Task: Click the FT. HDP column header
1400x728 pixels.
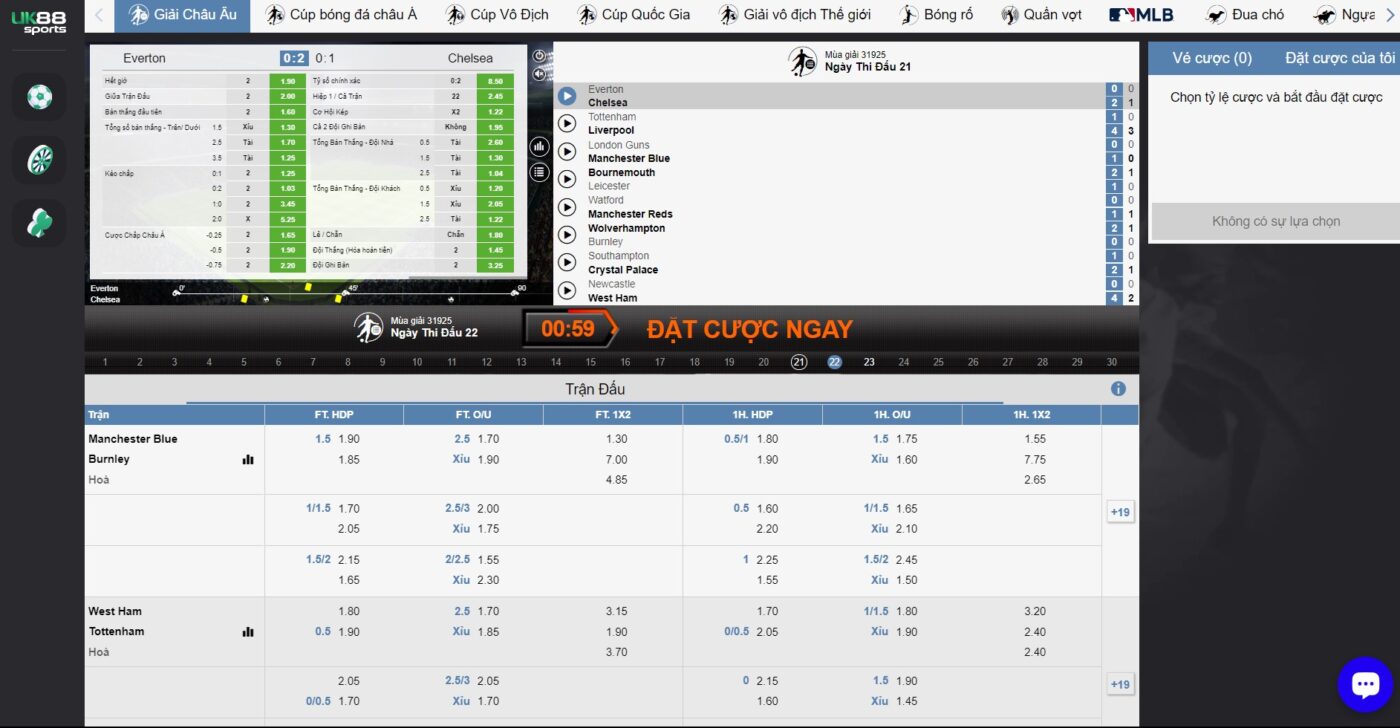Action: click(x=334, y=414)
